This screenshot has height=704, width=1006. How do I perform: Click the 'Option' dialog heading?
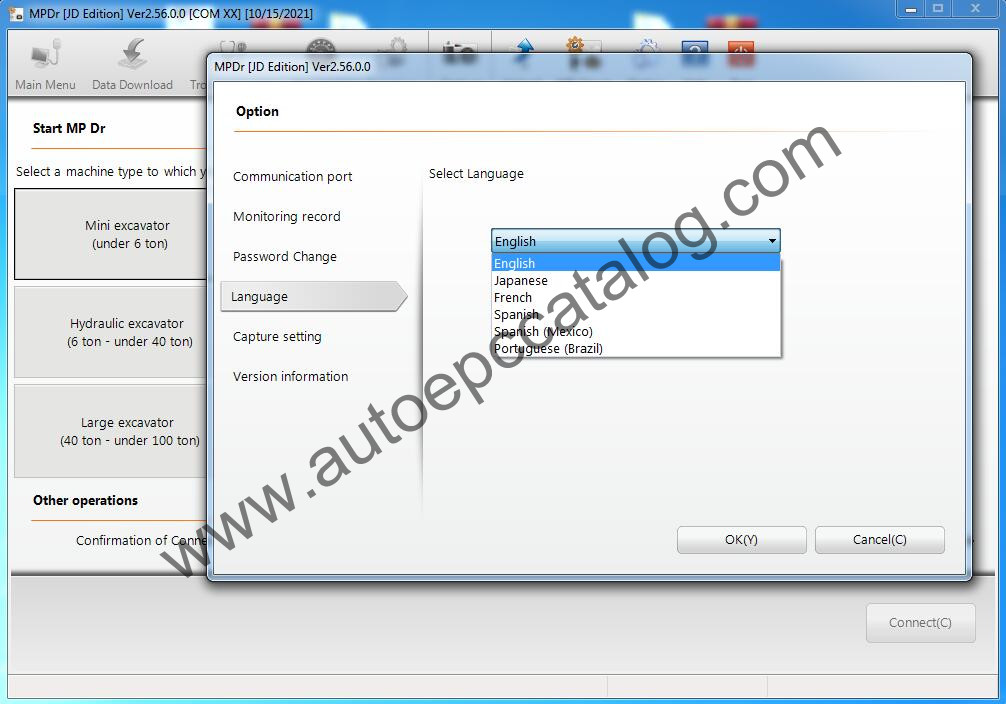pyautogui.click(x=257, y=112)
